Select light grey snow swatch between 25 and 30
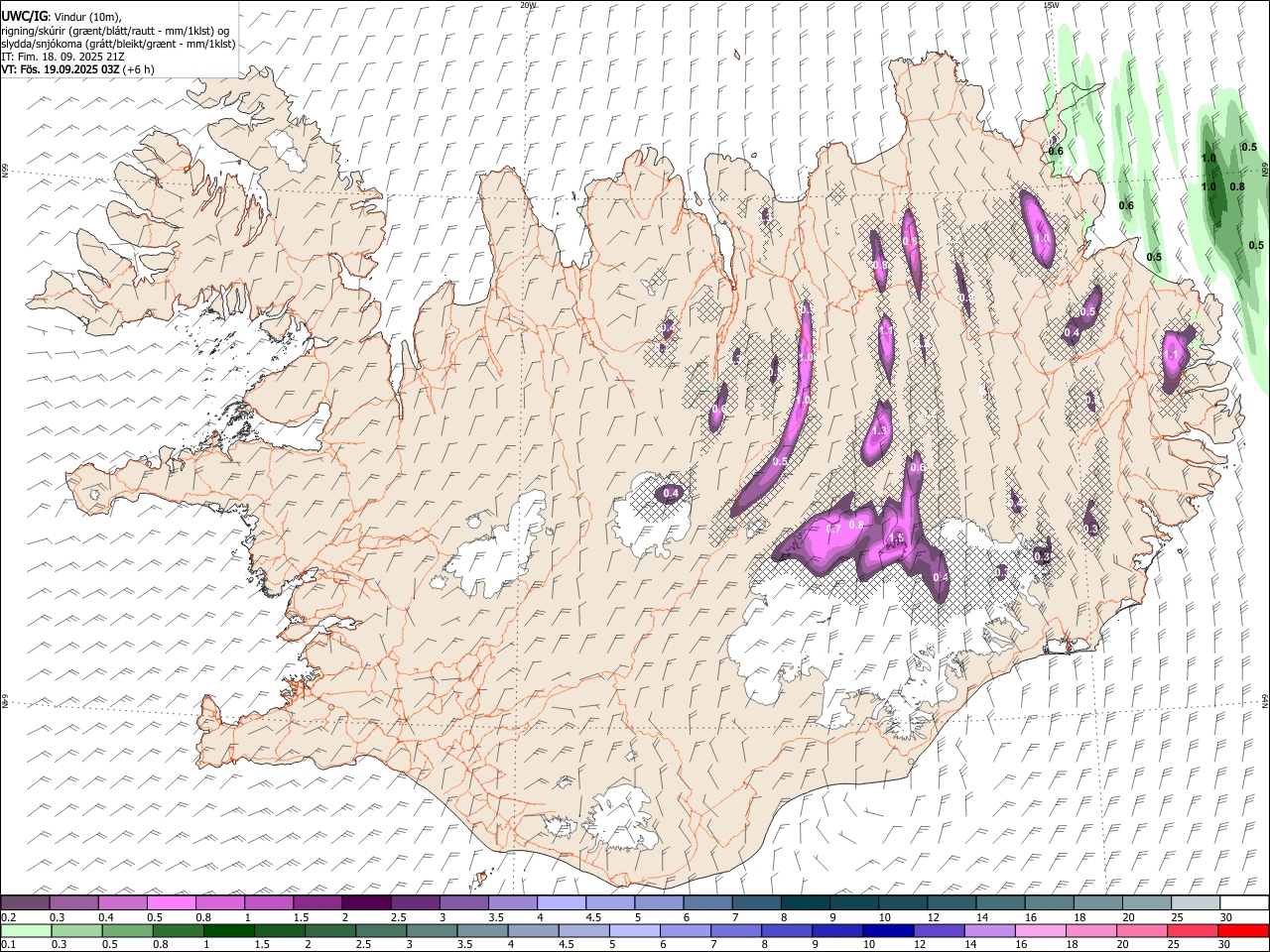This screenshot has height=952, width=1270. 1196,902
